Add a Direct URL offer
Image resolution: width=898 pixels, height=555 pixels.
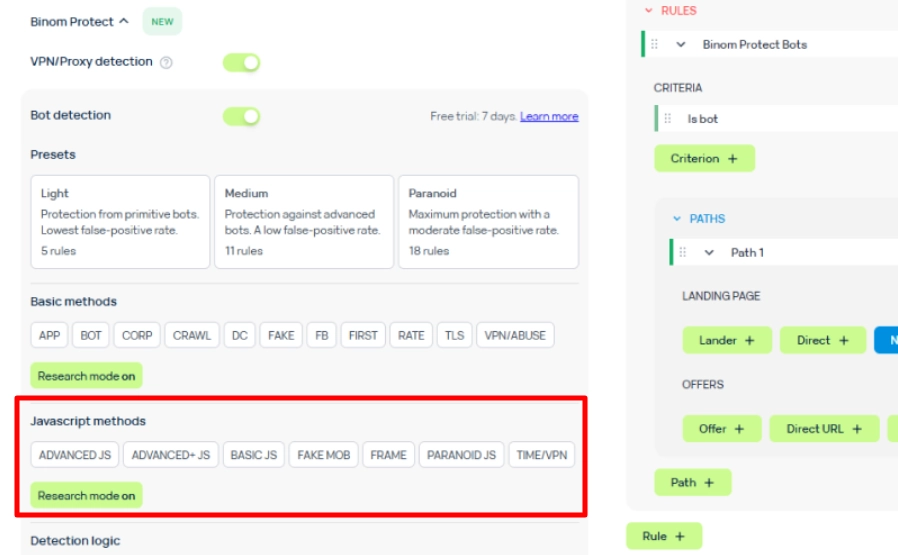point(824,428)
